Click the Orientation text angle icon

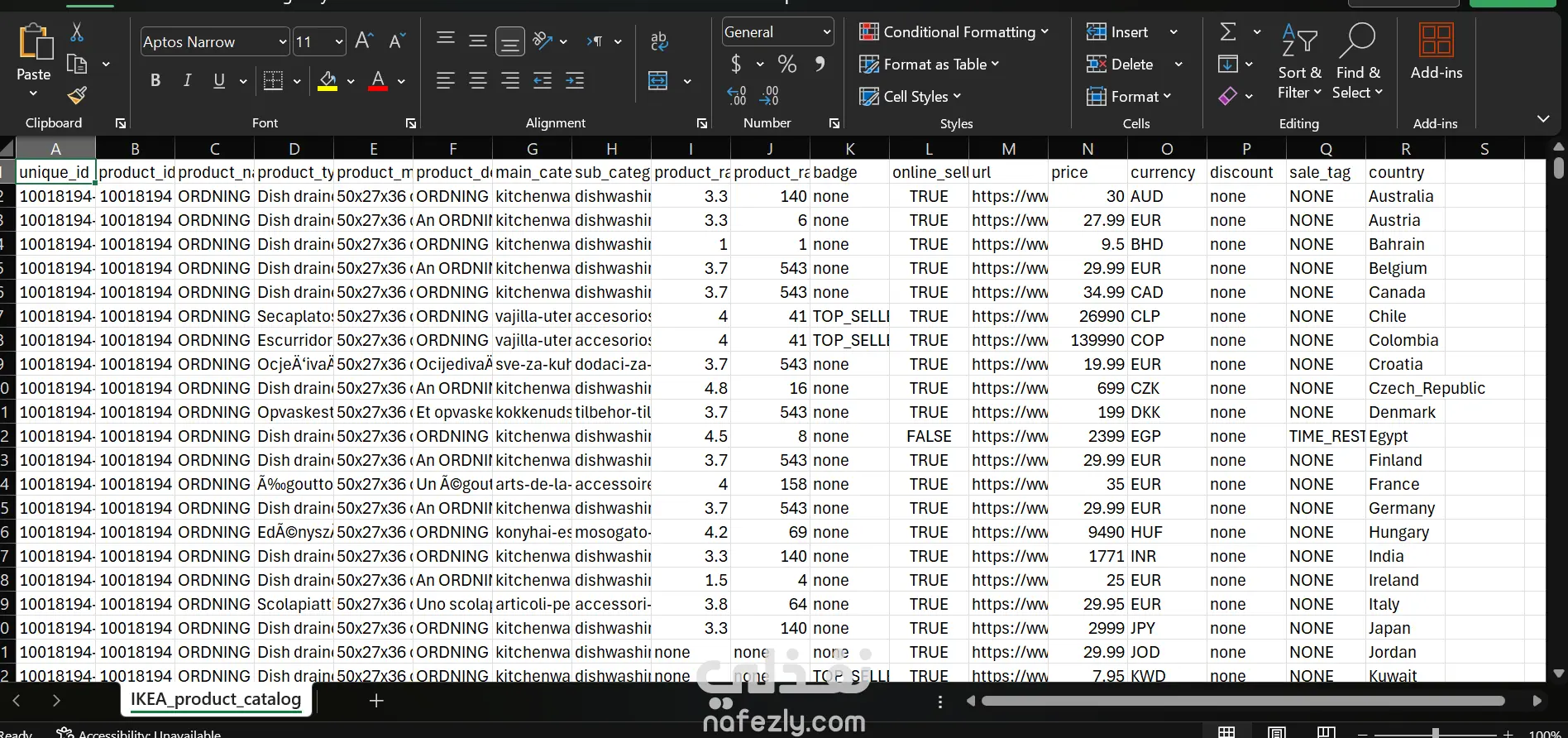543,40
